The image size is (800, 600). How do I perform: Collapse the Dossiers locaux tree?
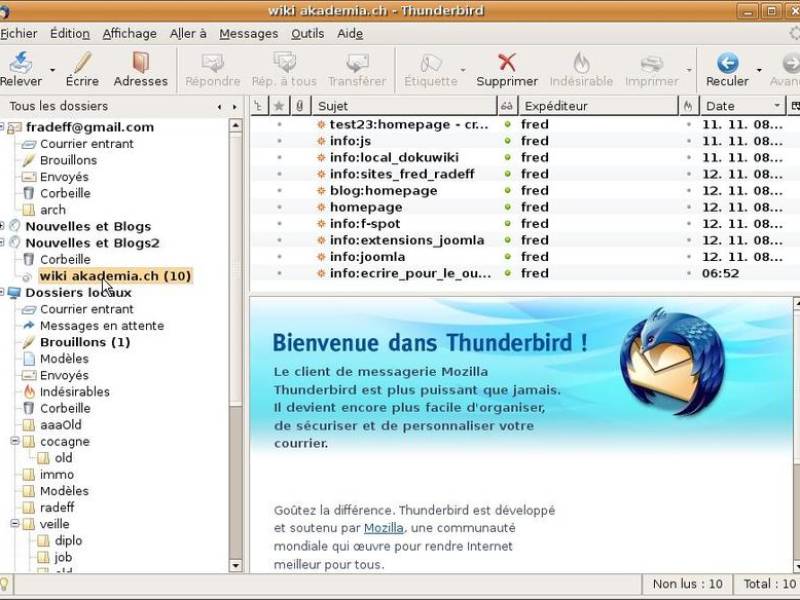click(x=2, y=292)
